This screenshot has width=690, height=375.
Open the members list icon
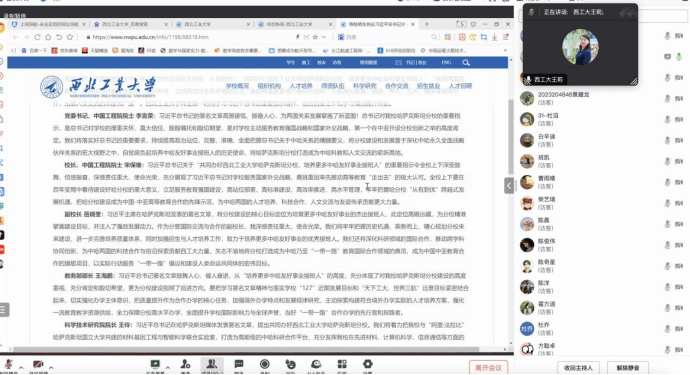click(x=212, y=364)
